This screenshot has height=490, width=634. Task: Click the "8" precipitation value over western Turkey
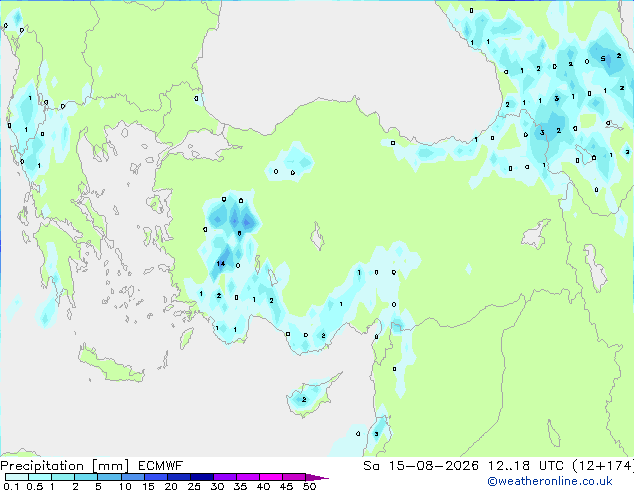(x=239, y=233)
